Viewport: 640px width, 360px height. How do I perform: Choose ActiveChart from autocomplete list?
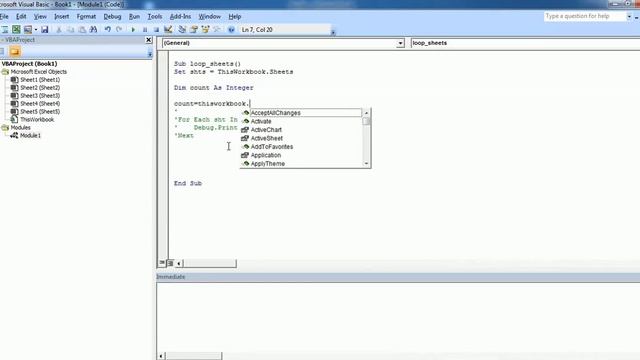click(301, 130)
